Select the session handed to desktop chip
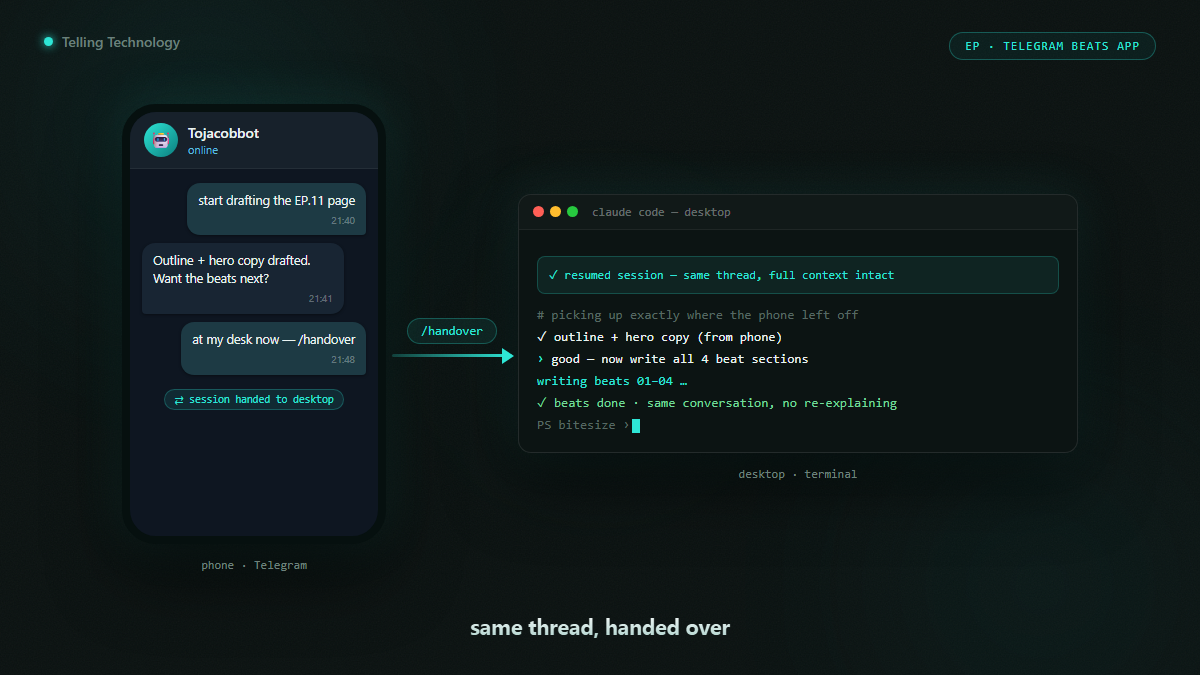This screenshot has width=1200, height=675. point(254,399)
